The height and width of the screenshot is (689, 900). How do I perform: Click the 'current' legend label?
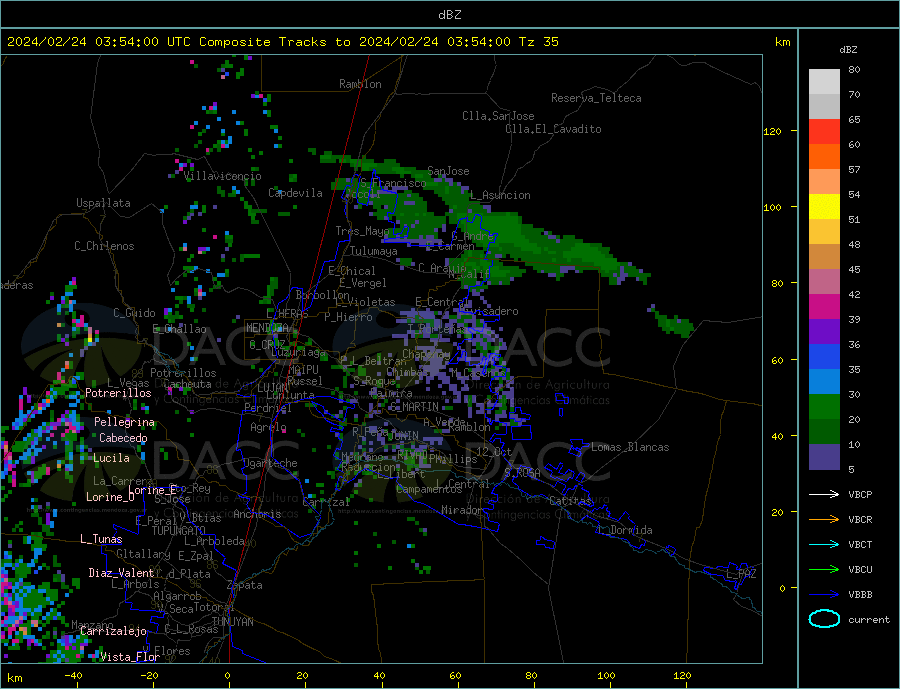tap(869, 620)
